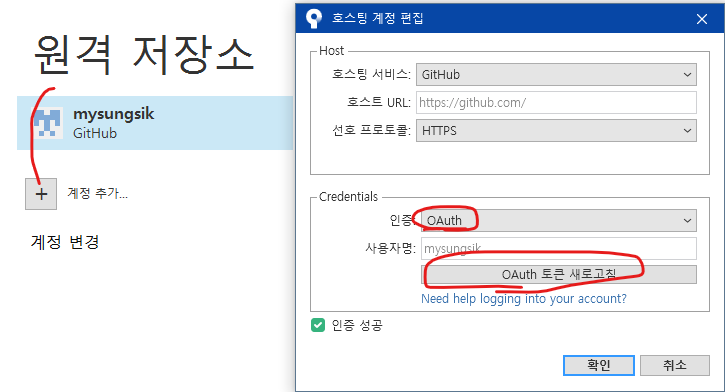Image resolution: width=725 pixels, height=392 pixels.
Task: Open Need help logging into your account link
Action: (524, 299)
